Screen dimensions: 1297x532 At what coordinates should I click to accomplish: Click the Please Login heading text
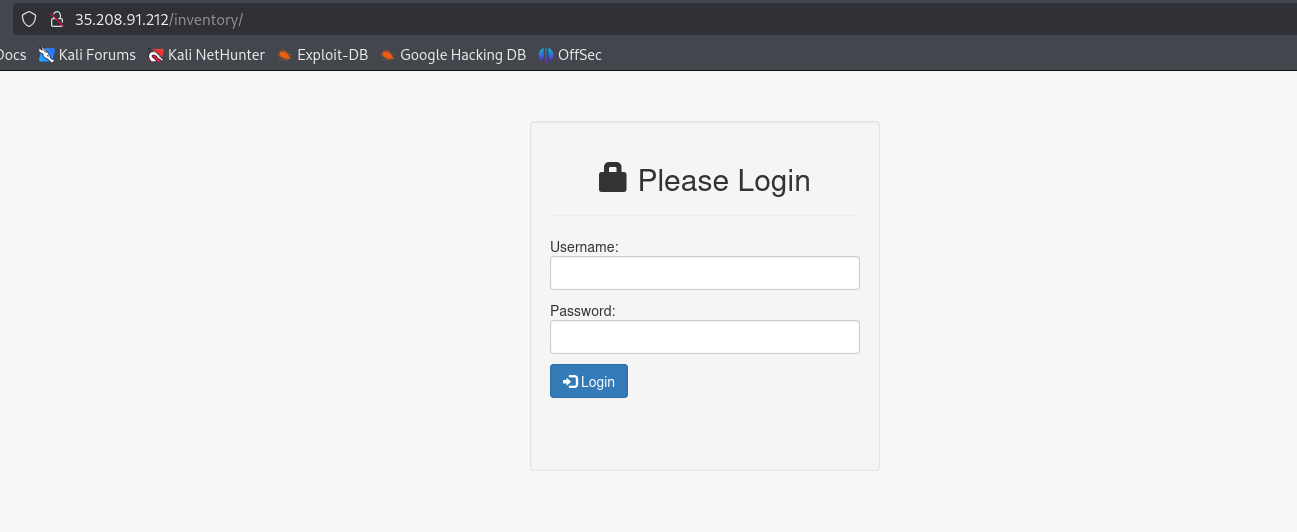[724, 180]
